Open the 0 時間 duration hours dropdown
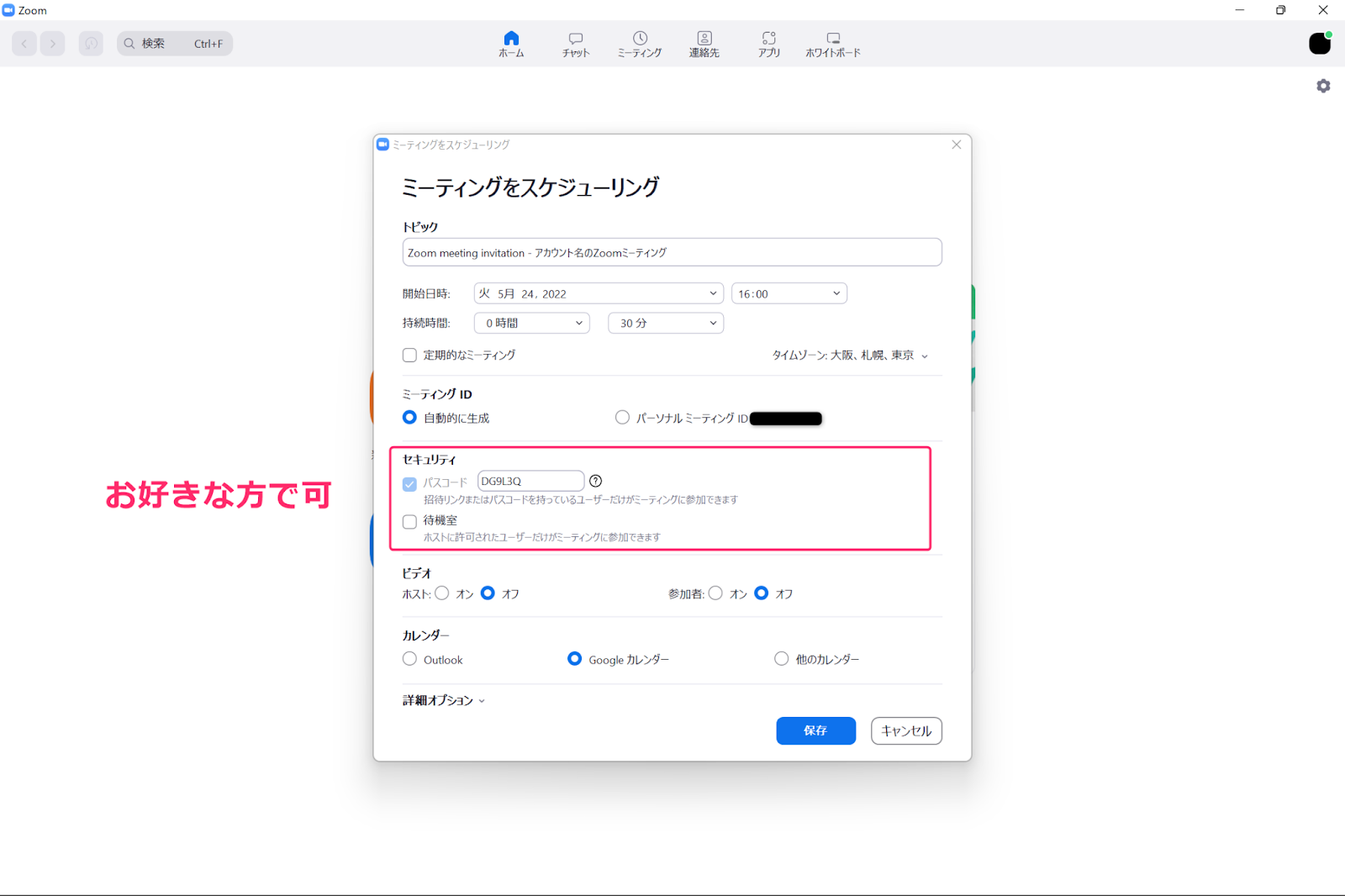This screenshot has height=896, width=1345. click(x=532, y=323)
